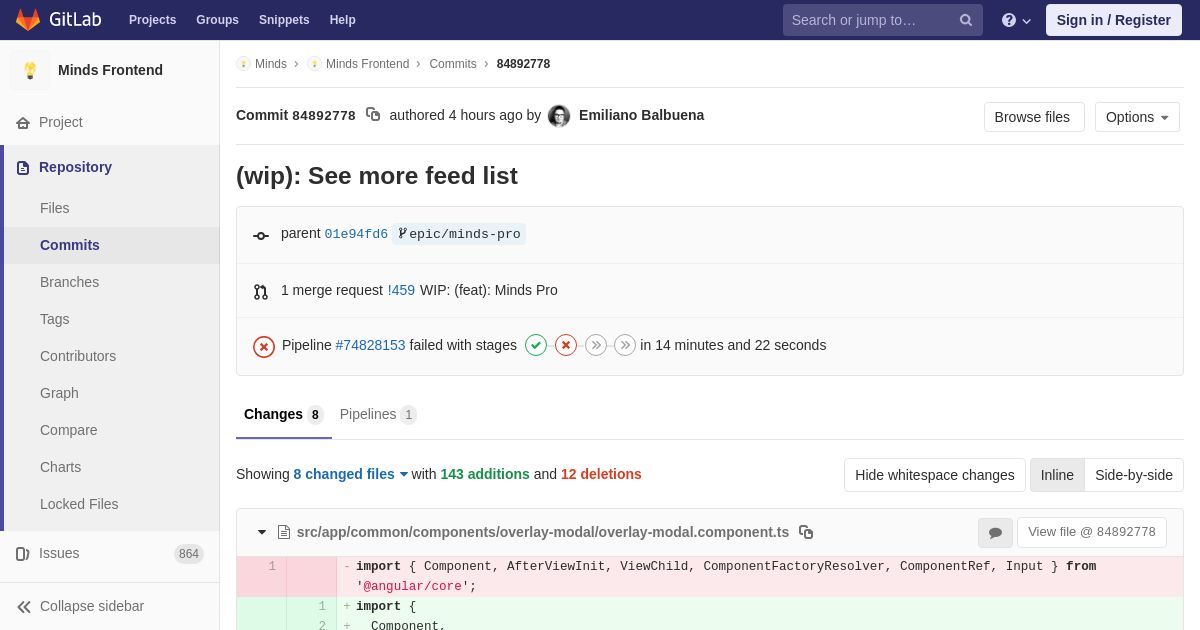Collapse the overlay-modal.component.ts file diff
This screenshot has height=630, width=1200.
coord(262,532)
